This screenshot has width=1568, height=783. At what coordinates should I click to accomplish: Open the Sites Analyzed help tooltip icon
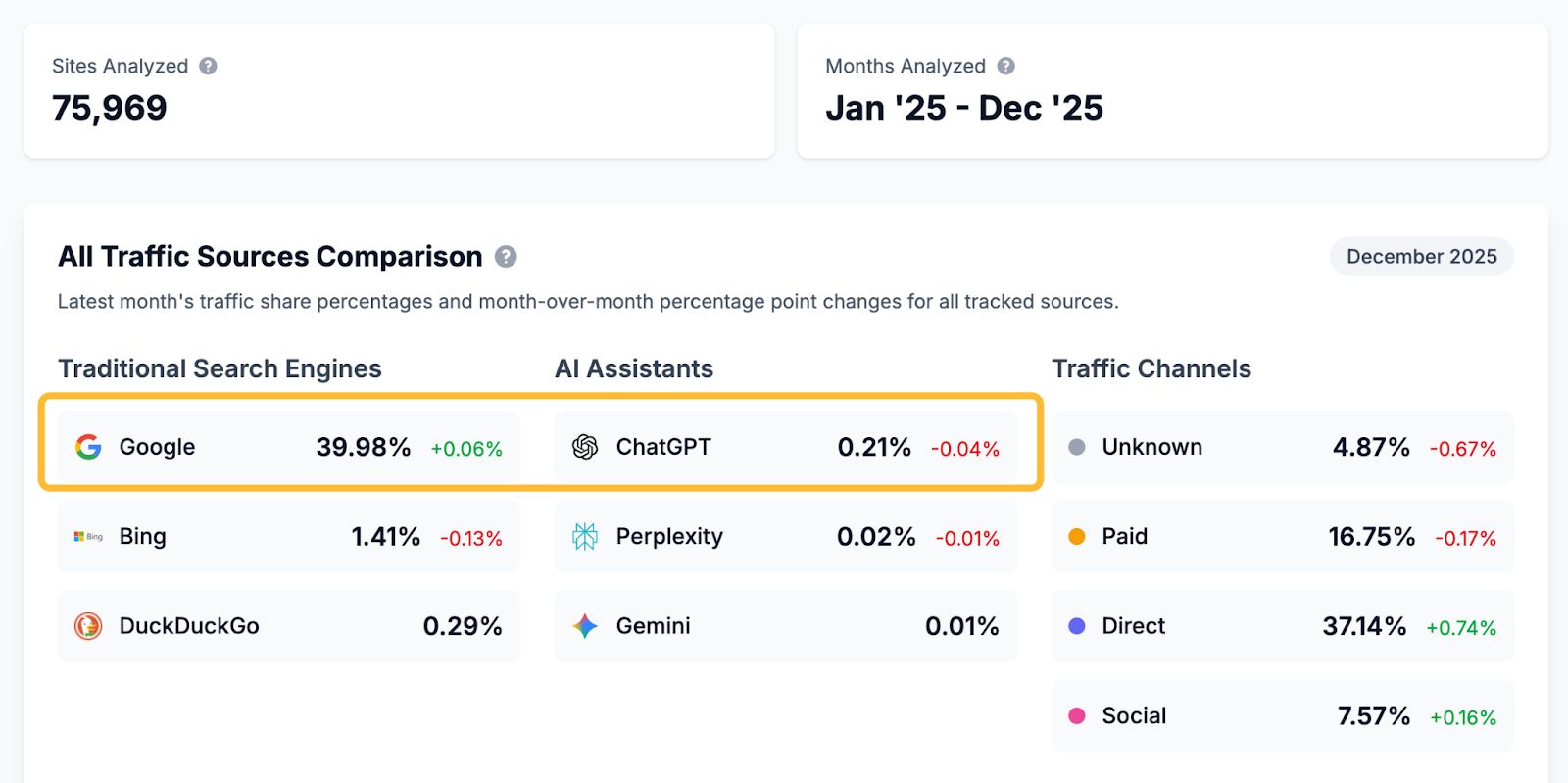tap(207, 66)
